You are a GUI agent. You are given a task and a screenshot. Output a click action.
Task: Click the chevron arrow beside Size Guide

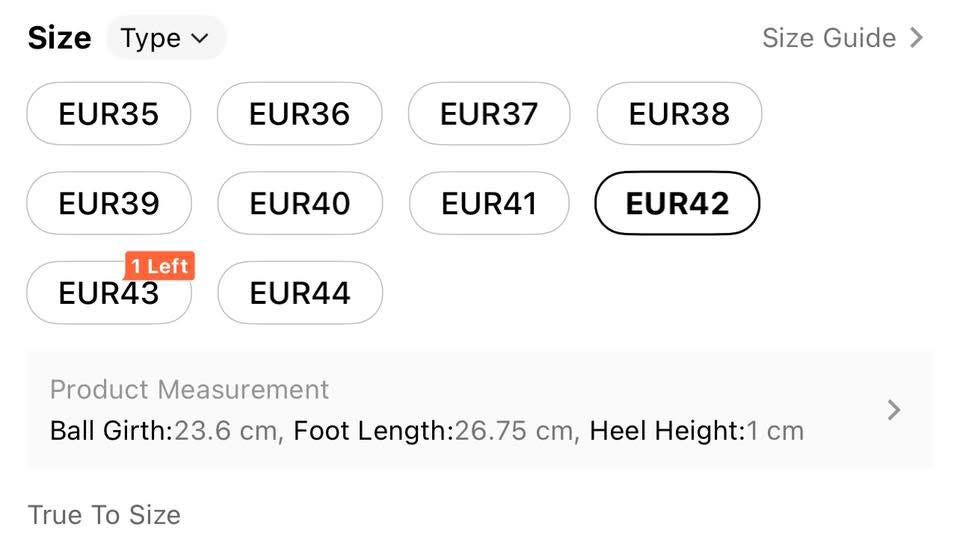pos(917,38)
